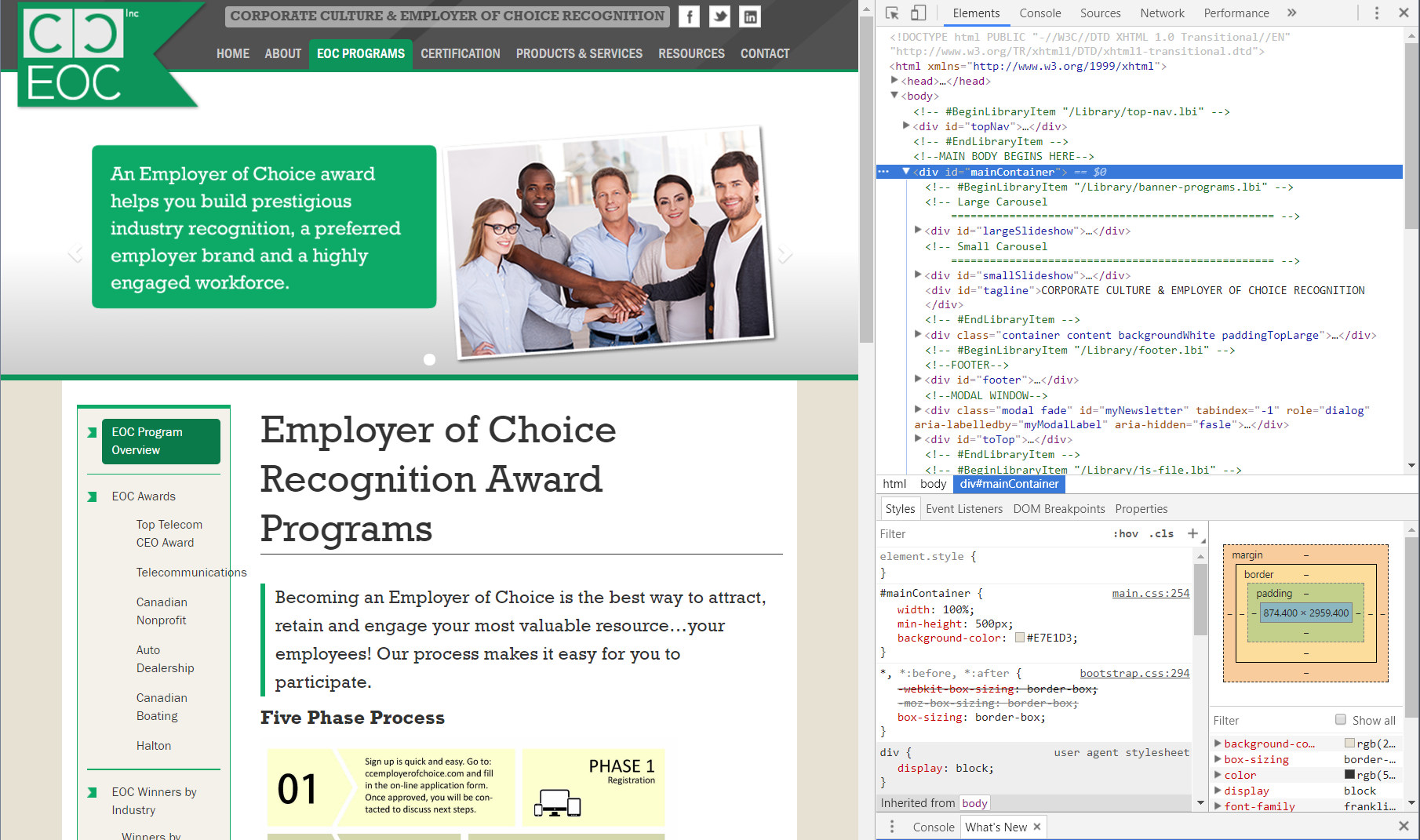Image resolution: width=1420 pixels, height=840 pixels.
Task: Switch to the Console panel tab
Action: click(1040, 13)
